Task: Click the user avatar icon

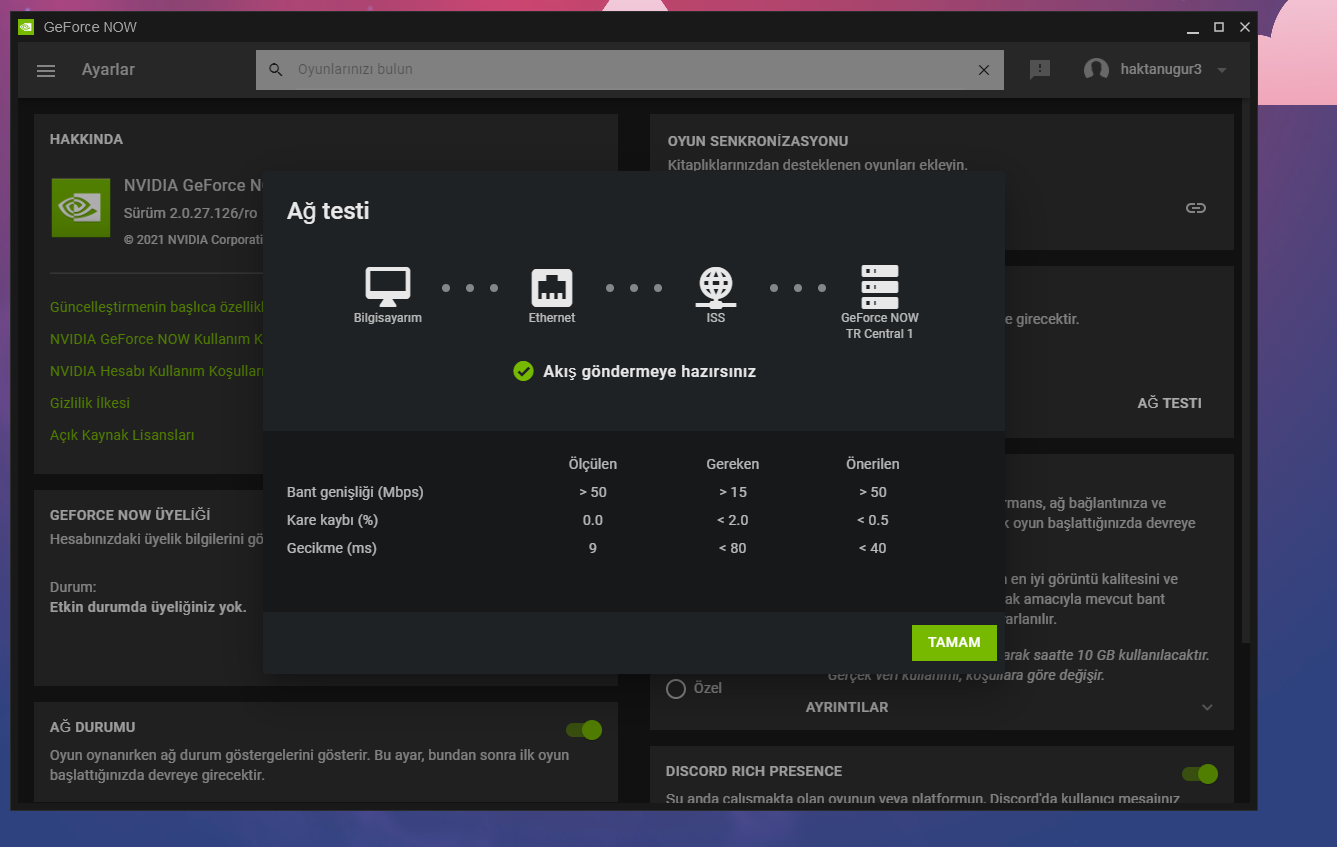Action: [1096, 70]
